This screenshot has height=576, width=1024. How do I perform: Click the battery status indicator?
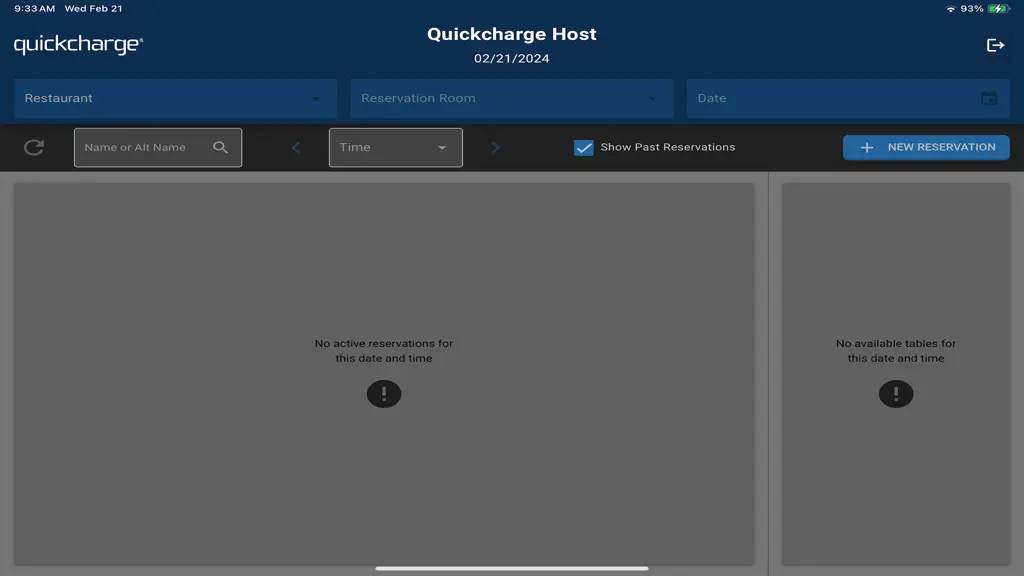(x=999, y=8)
